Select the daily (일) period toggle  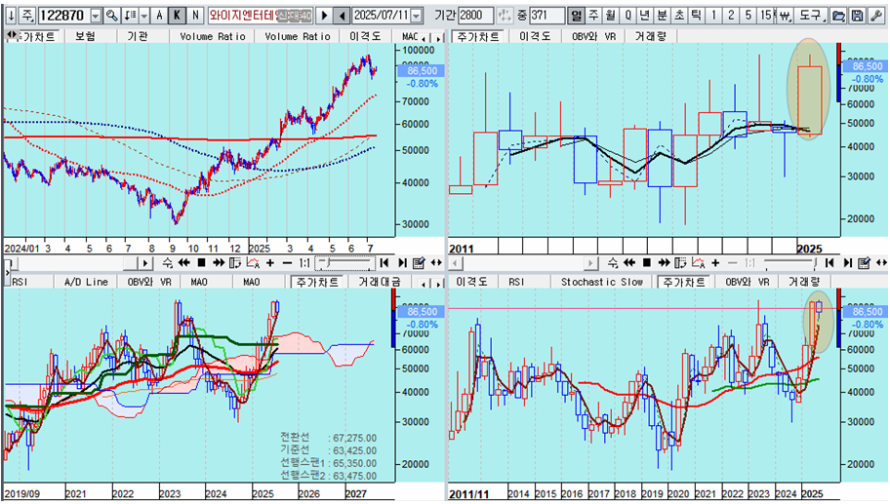(576, 16)
